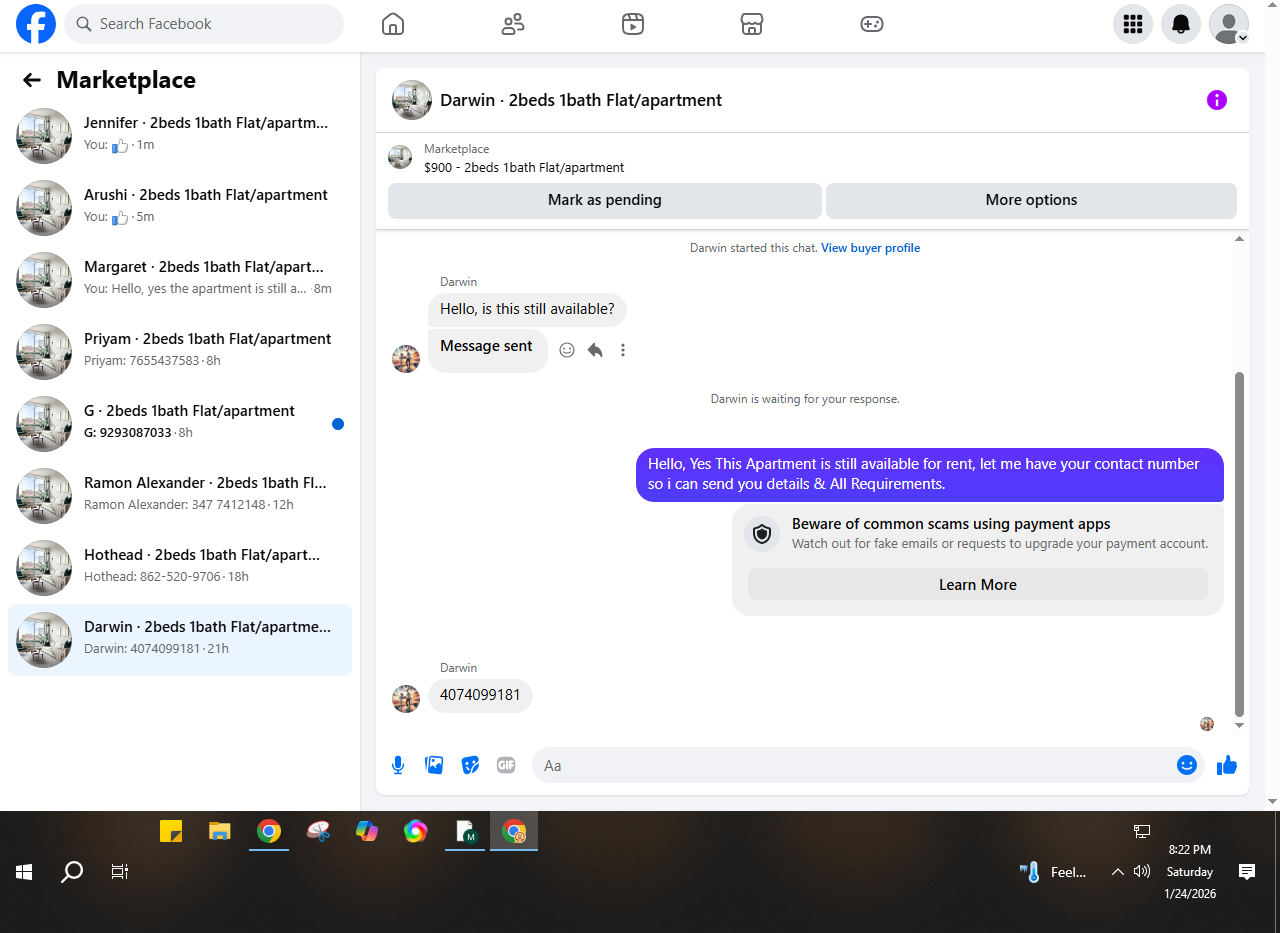Open the volume icon in system tray
Screen dimensions: 1280x933
coord(1142,872)
